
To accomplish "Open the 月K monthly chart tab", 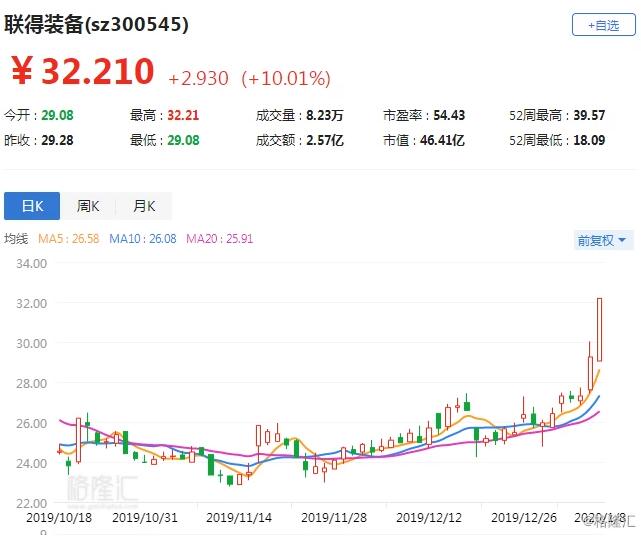I will (144, 206).
